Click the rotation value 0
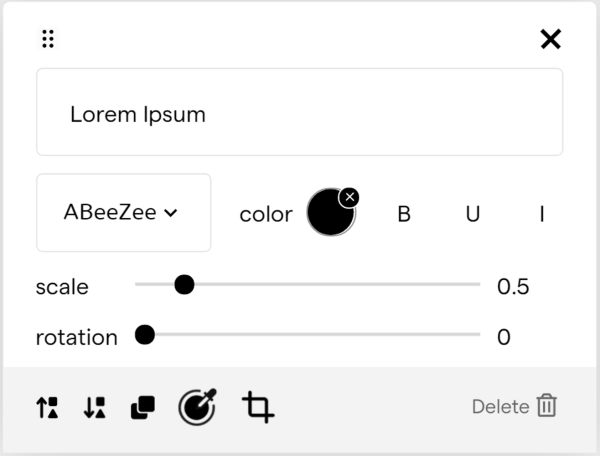600x456 pixels. click(504, 337)
